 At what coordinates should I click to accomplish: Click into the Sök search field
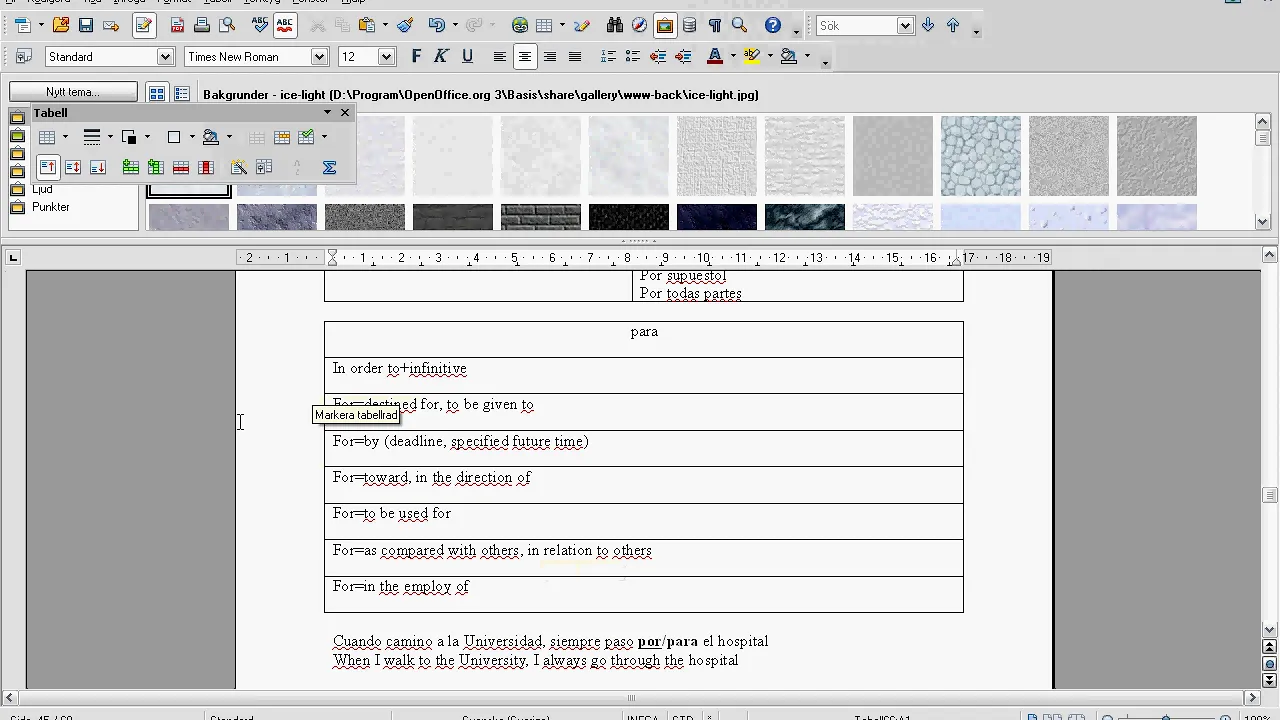pos(856,26)
